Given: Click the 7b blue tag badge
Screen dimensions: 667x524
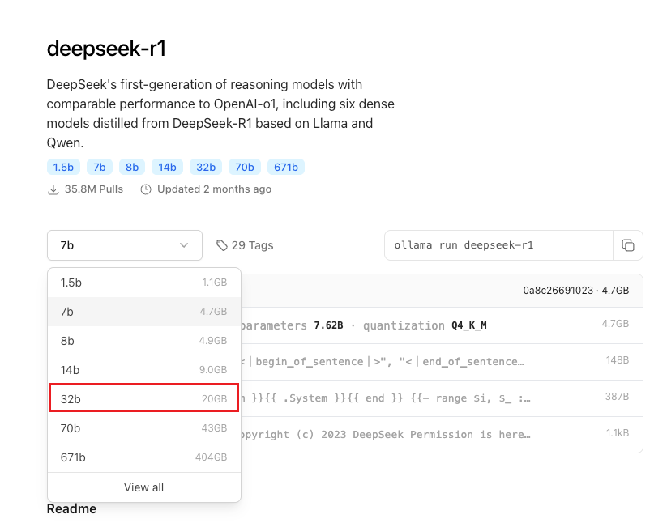Looking at the screenshot, I should pyautogui.click(x=100, y=167).
